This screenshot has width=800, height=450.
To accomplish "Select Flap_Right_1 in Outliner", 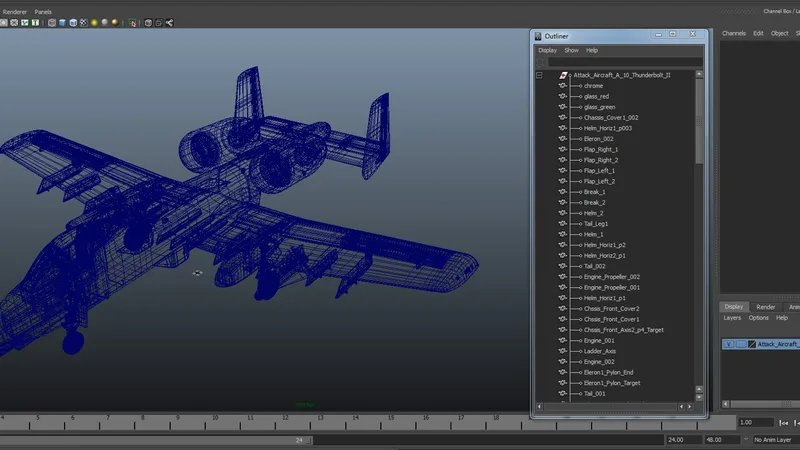I will pyautogui.click(x=601, y=149).
